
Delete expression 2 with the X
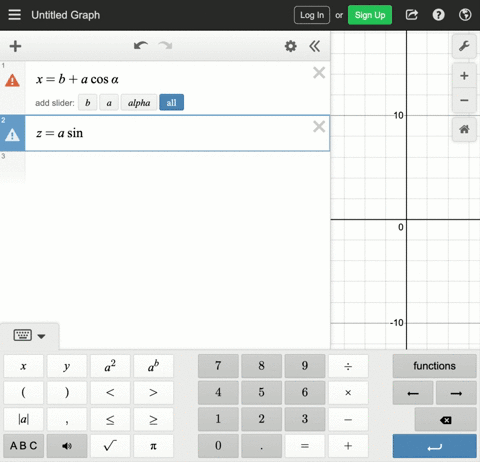click(319, 127)
